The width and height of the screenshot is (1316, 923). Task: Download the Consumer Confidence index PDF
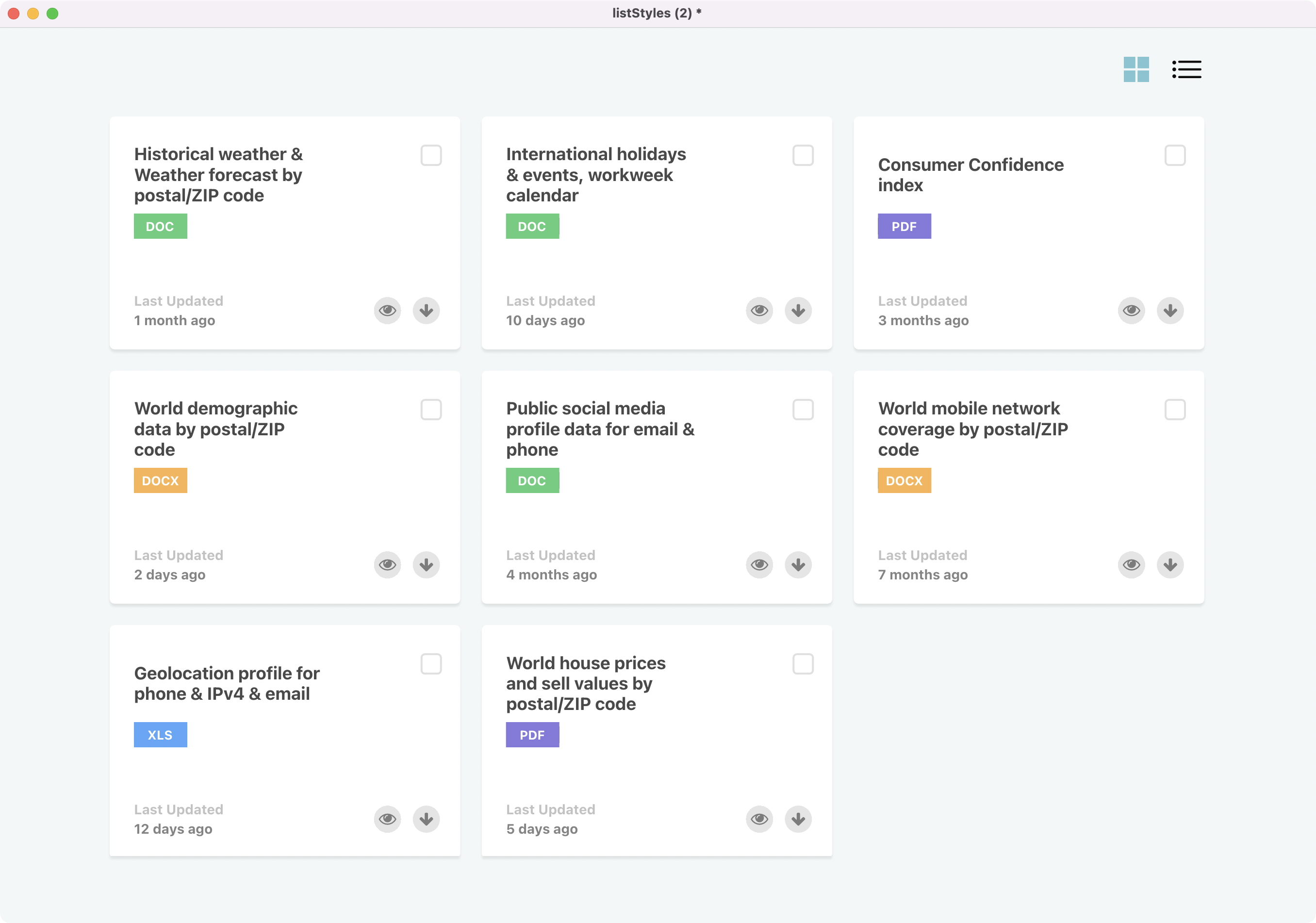pyautogui.click(x=1170, y=311)
